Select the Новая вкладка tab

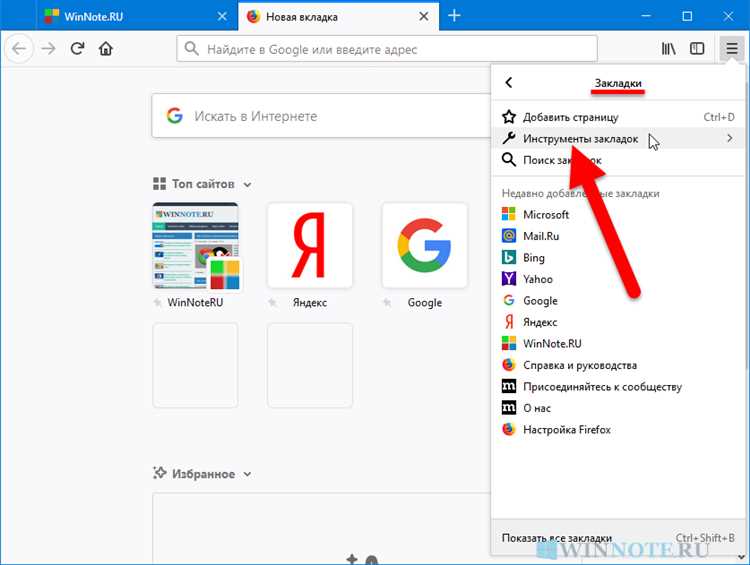[x=338, y=16]
